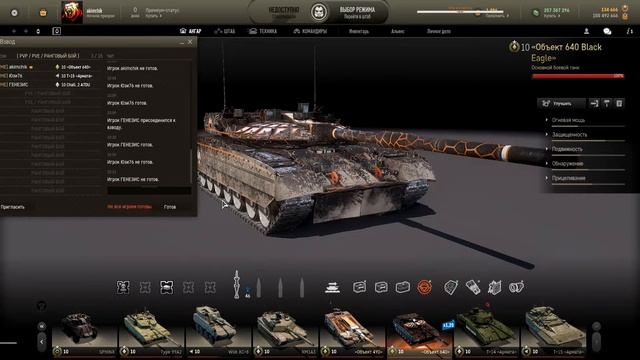Screen dimensions: 640x360
Task: Click the Пригласить invite button
Action: 12,207
